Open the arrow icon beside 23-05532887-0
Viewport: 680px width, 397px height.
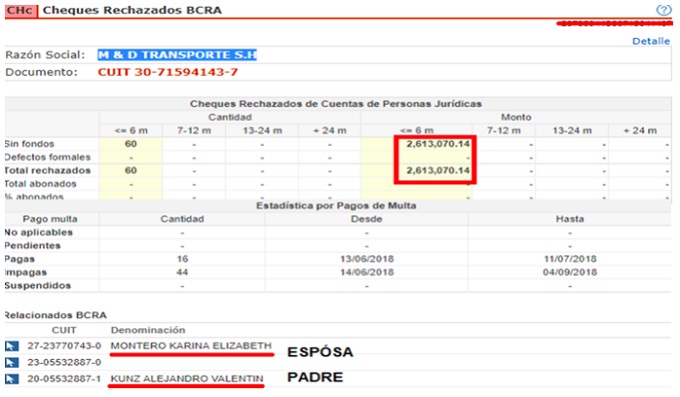click(x=12, y=362)
